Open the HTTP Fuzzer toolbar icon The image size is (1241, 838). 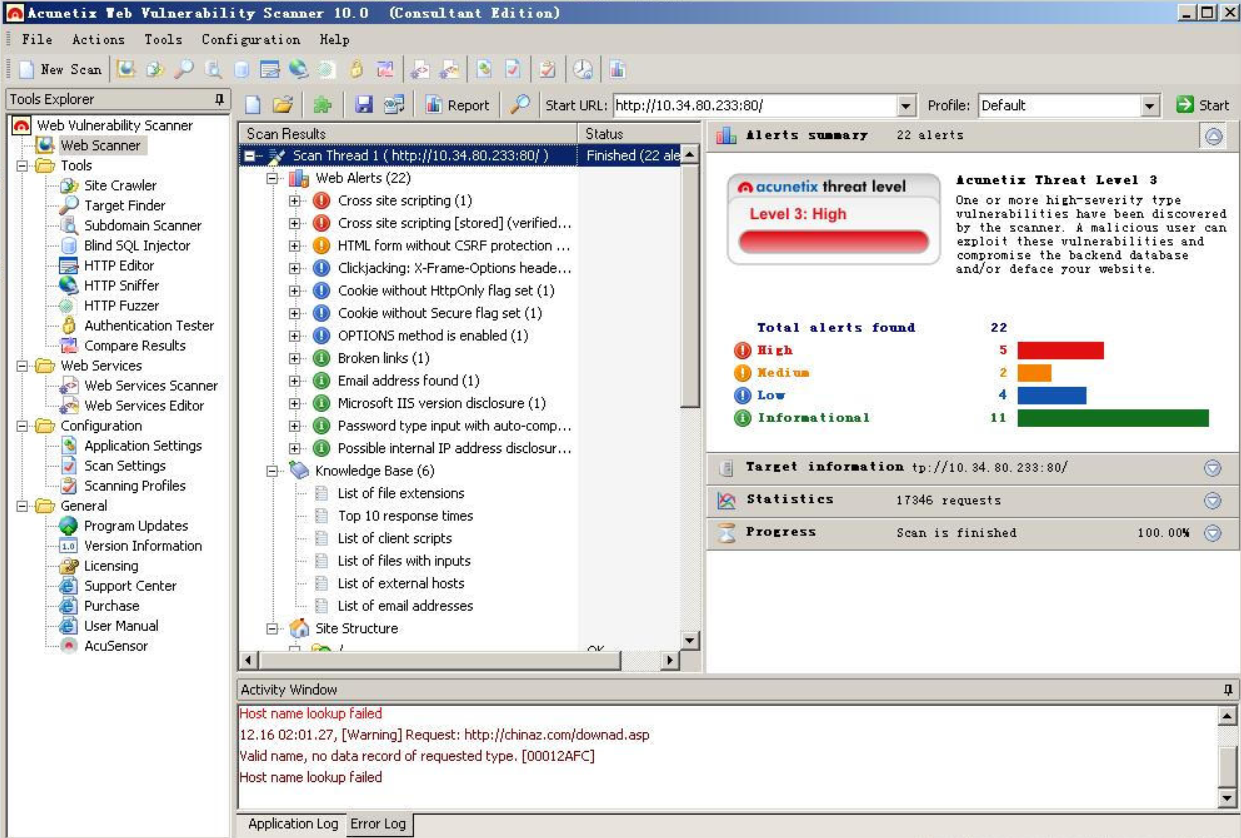point(326,69)
